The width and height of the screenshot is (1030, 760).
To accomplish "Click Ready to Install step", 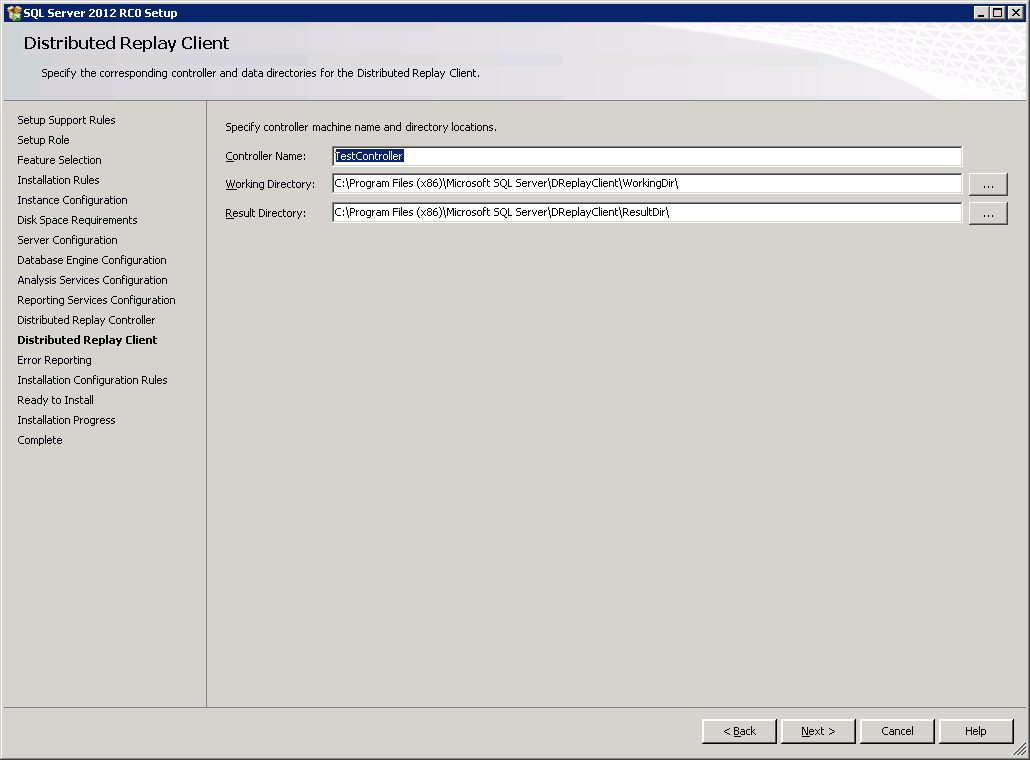I will (55, 400).
